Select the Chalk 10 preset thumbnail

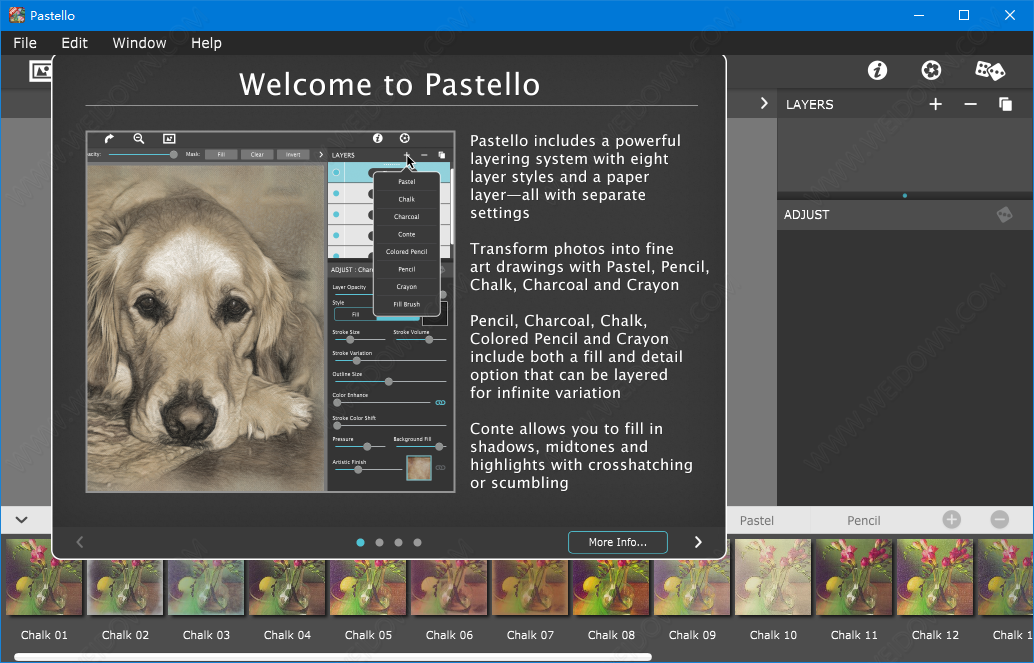click(774, 577)
